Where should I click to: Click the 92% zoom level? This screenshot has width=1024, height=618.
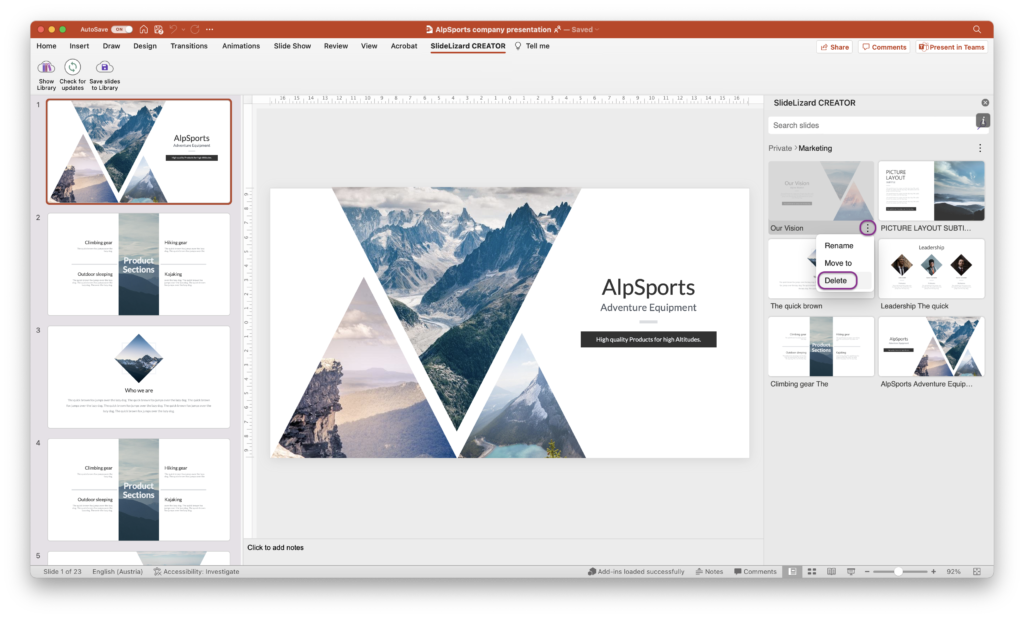(953, 572)
